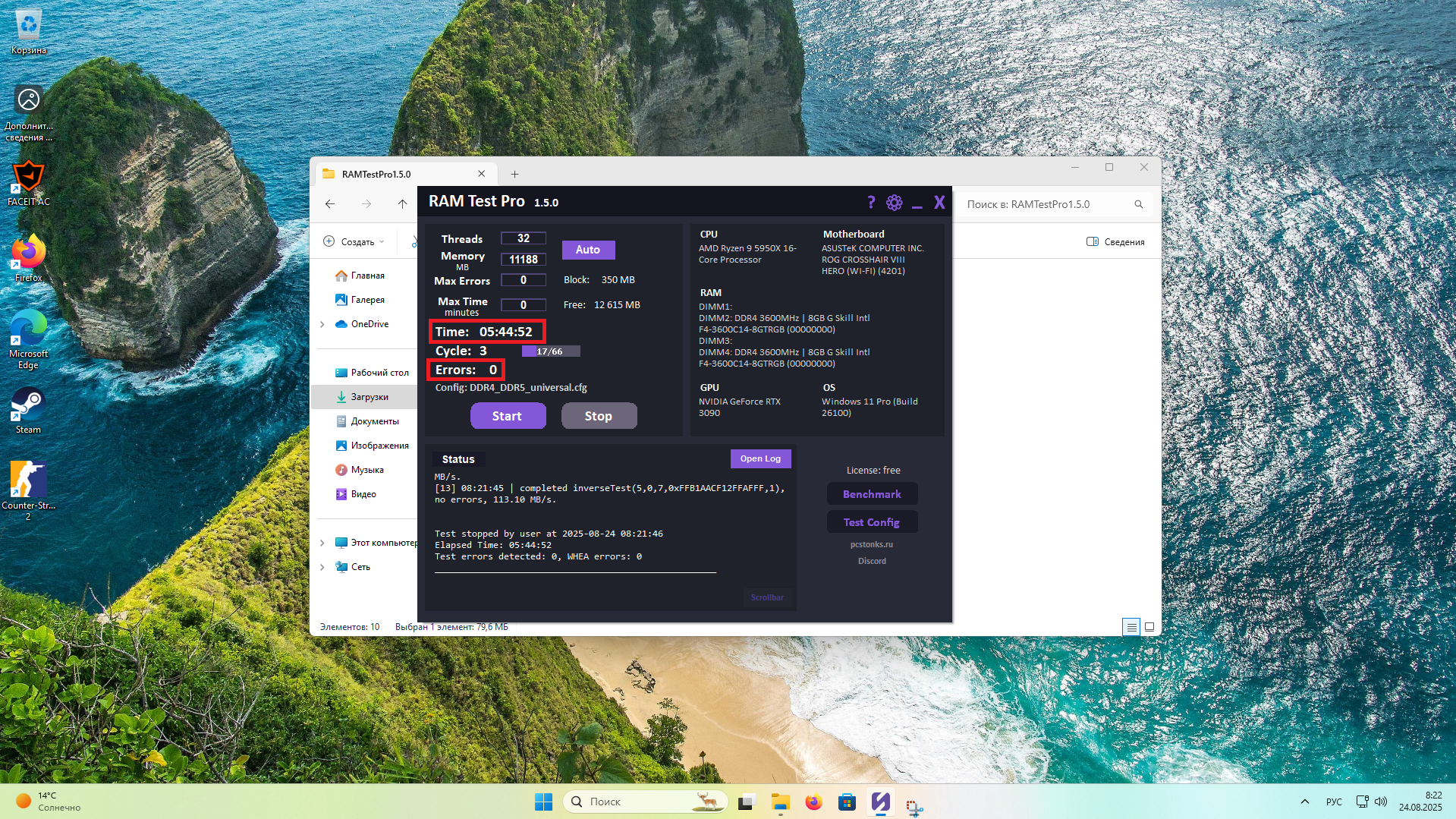This screenshot has width=1456, height=819.
Task: Go up one folder in Explorer
Action: pyautogui.click(x=403, y=204)
